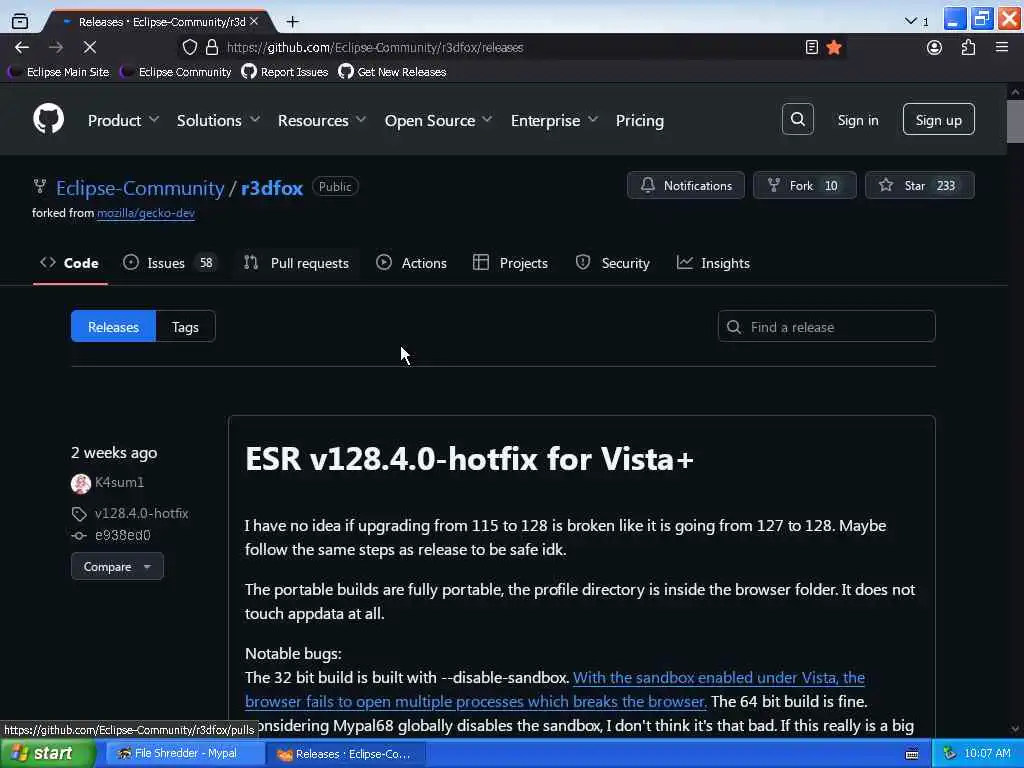Click the system tray icon beside the clock

coord(950,754)
